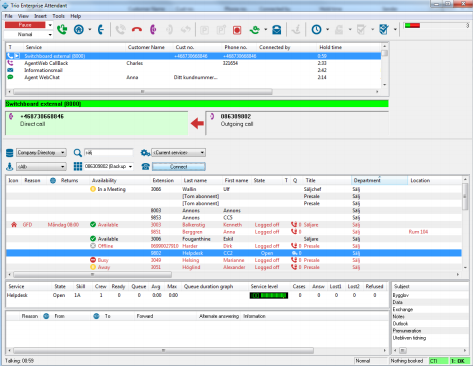Expand the arrow next to green transfer phone

pos(266,30)
